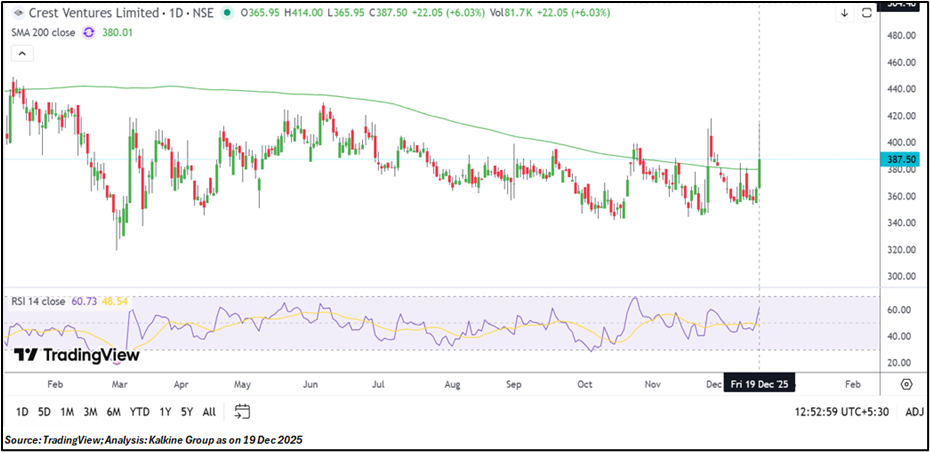Click the TradingView logo watermark
Viewport: 930px width, 452px height.
click(76, 355)
